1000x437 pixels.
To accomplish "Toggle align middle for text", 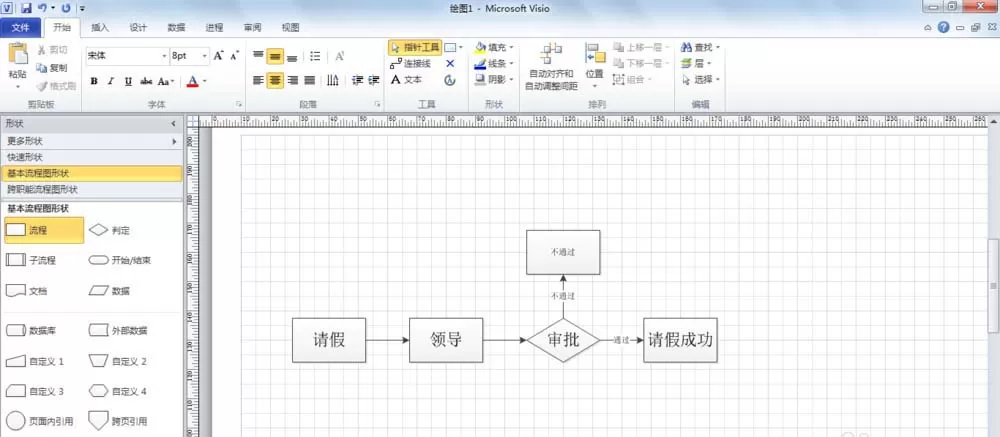I will pyautogui.click(x=275, y=56).
